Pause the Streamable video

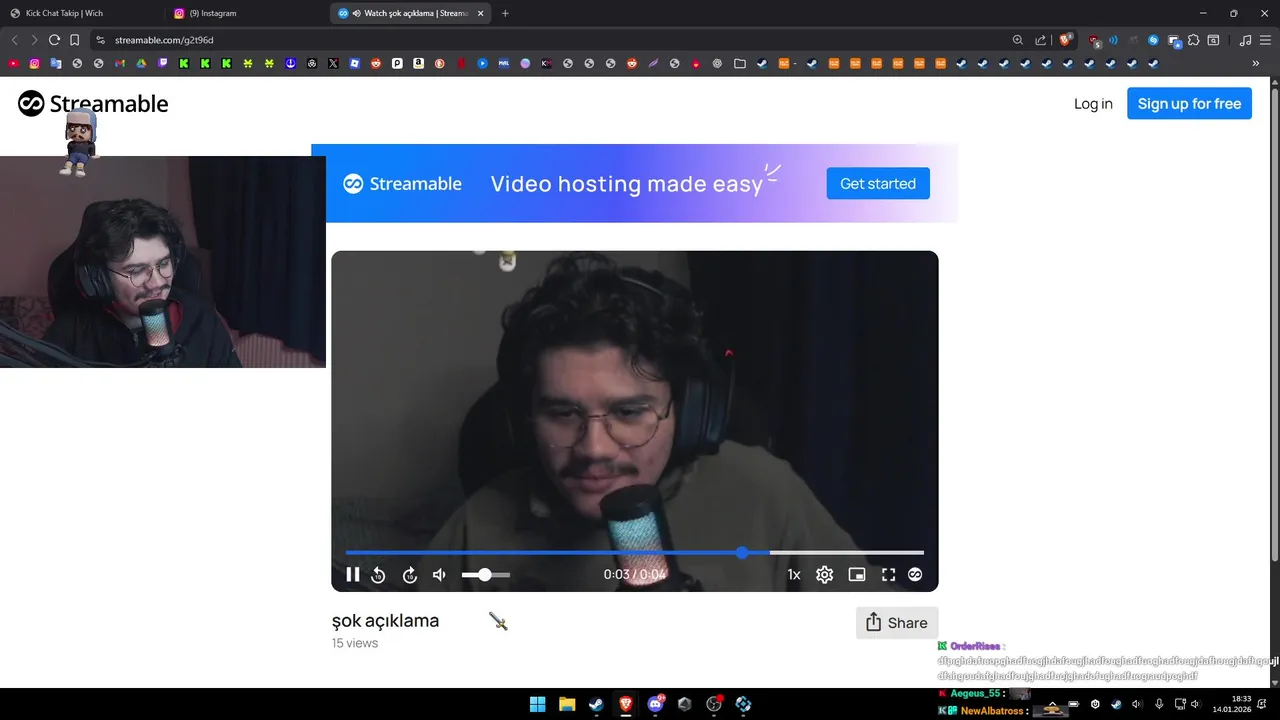pos(353,574)
